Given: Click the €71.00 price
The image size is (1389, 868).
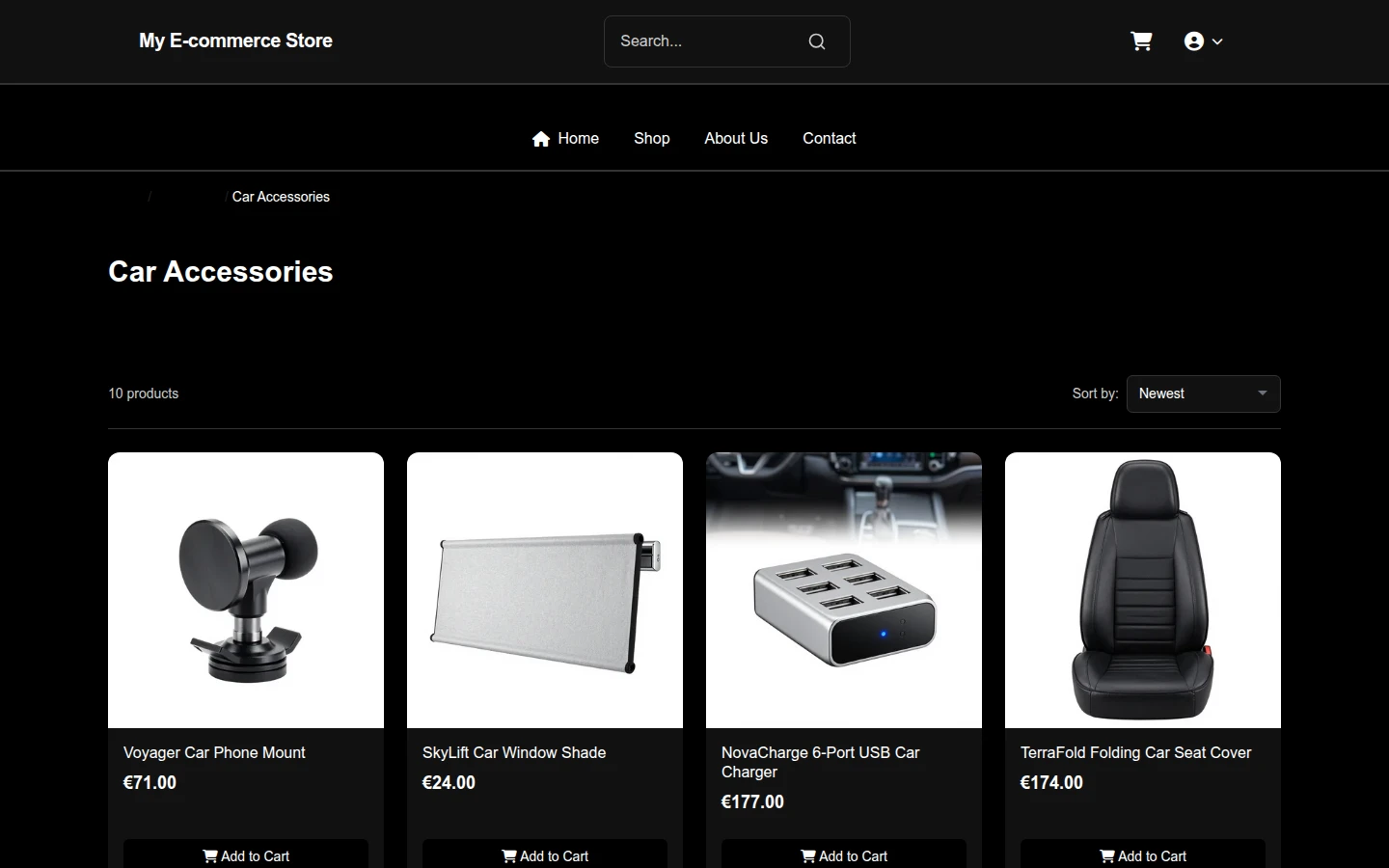Looking at the screenshot, I should pyautogui.click(x=150, y=782).
